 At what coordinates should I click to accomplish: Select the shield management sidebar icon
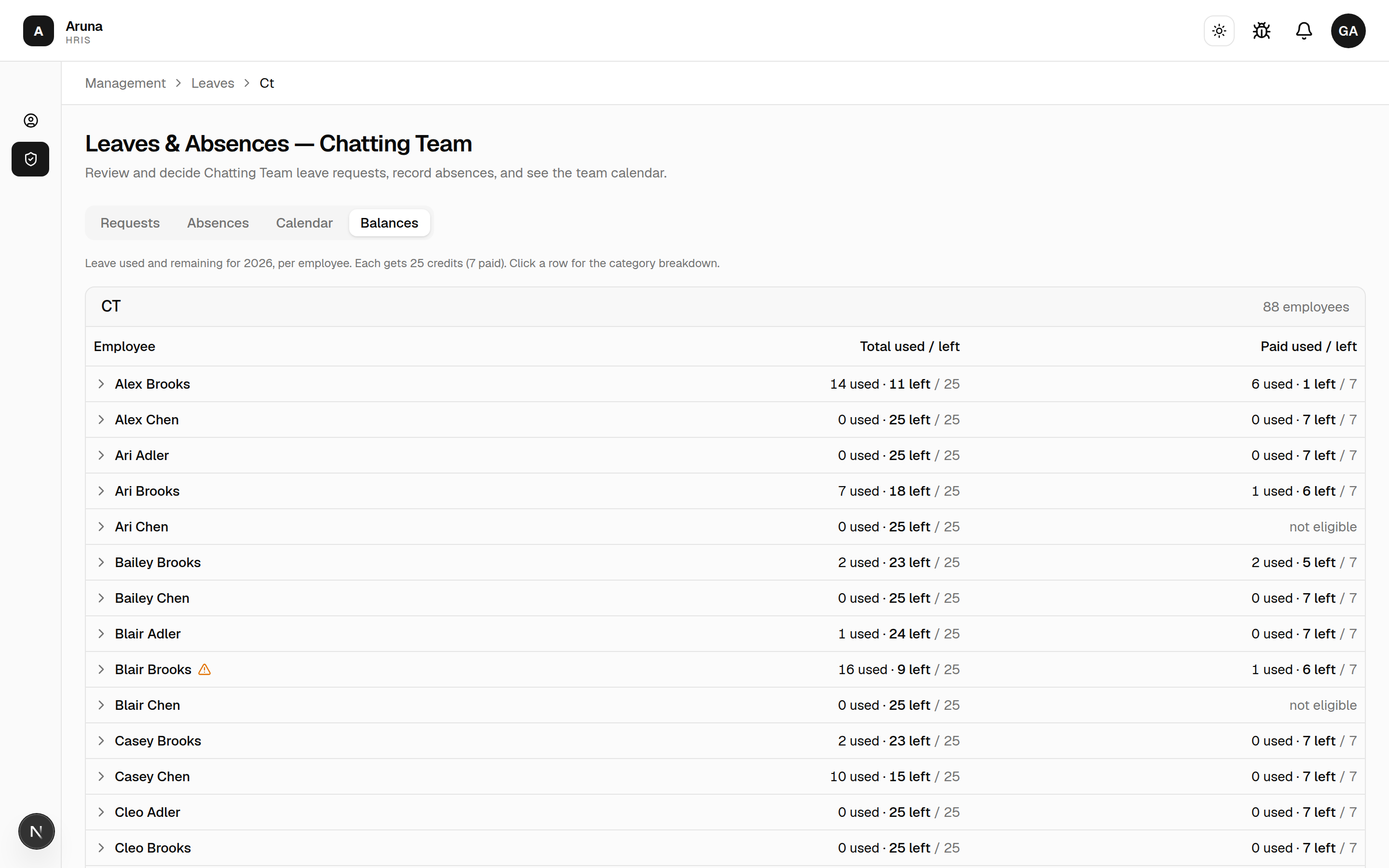coord(30,159)
